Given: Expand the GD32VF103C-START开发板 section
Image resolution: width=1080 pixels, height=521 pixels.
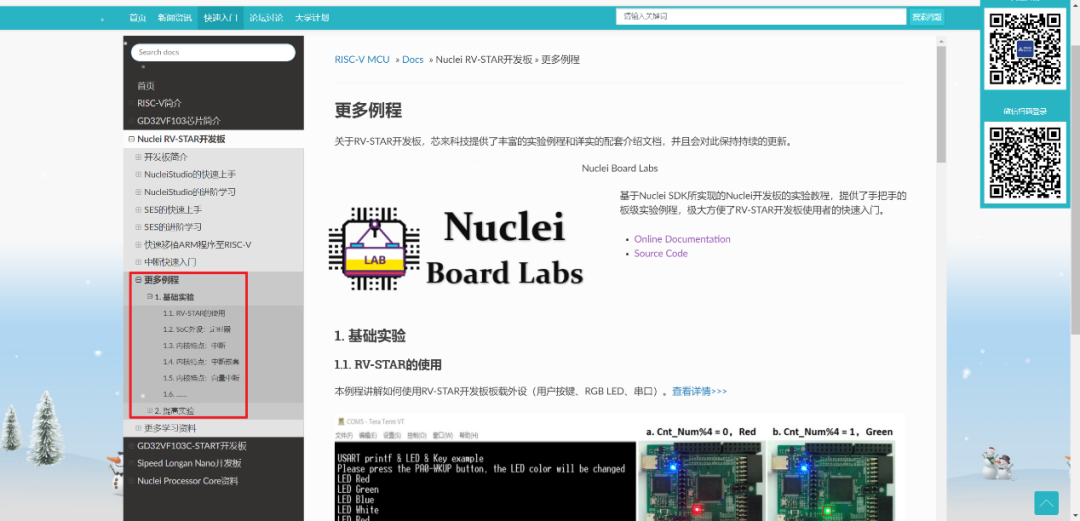Looking at the screenshot, I should click(x=132, y=446).
